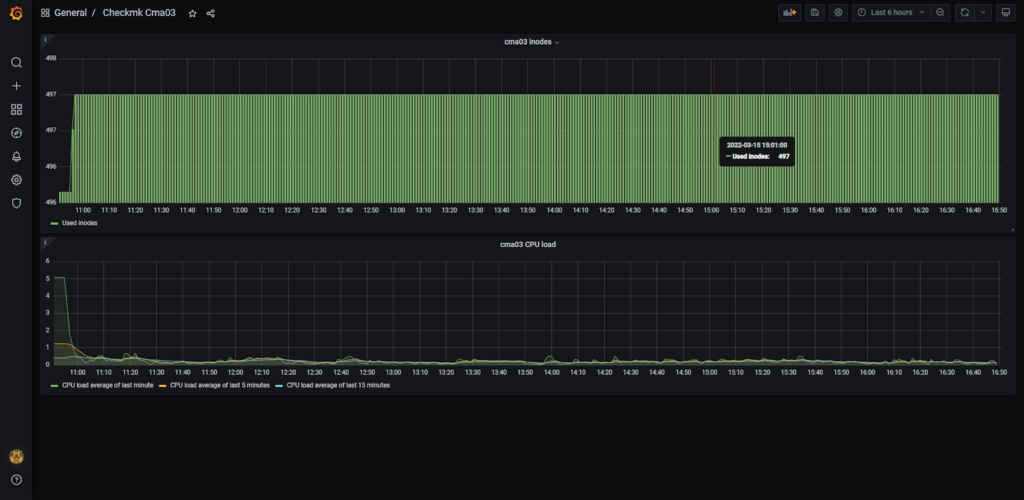This screenshot has height=500, width=1024.
Task: Click the blue 15 minutes load color swatch
Action: tap(279, 386)
